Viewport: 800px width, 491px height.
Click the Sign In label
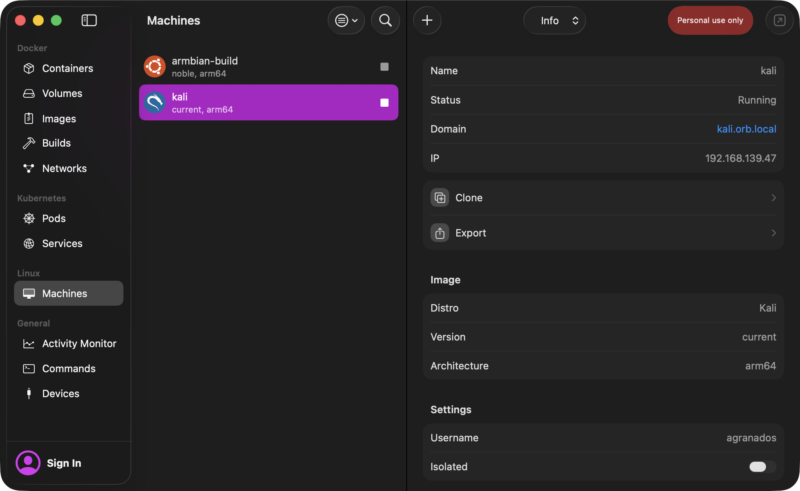point(64,463)
